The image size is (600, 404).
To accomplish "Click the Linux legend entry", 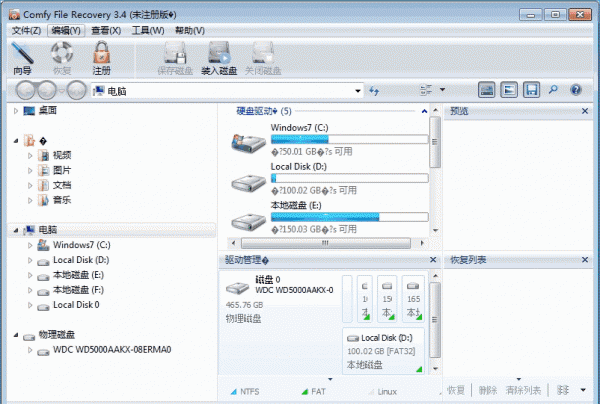I will coord(383,392).
